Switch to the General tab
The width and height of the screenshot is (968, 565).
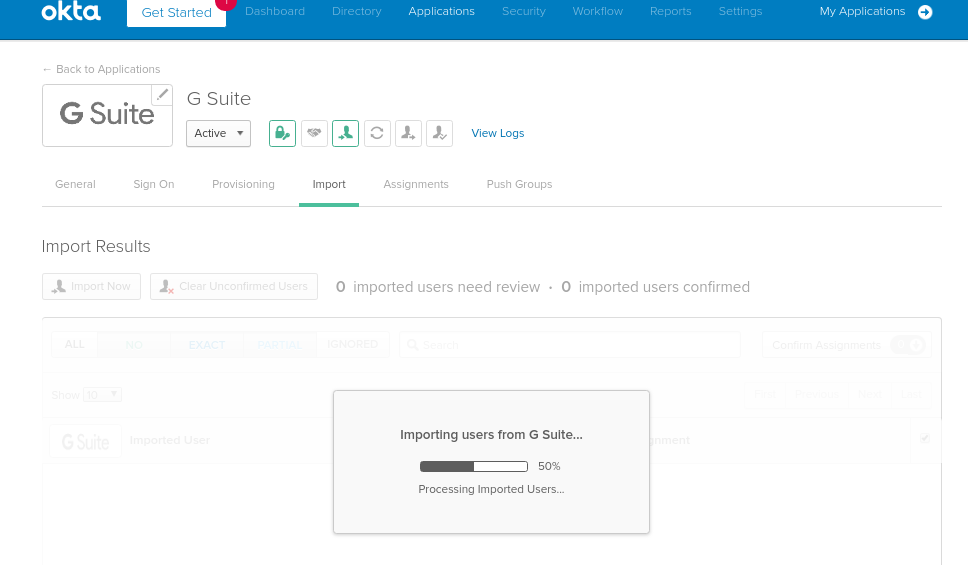pyautogui.click(x=75, y=184)
